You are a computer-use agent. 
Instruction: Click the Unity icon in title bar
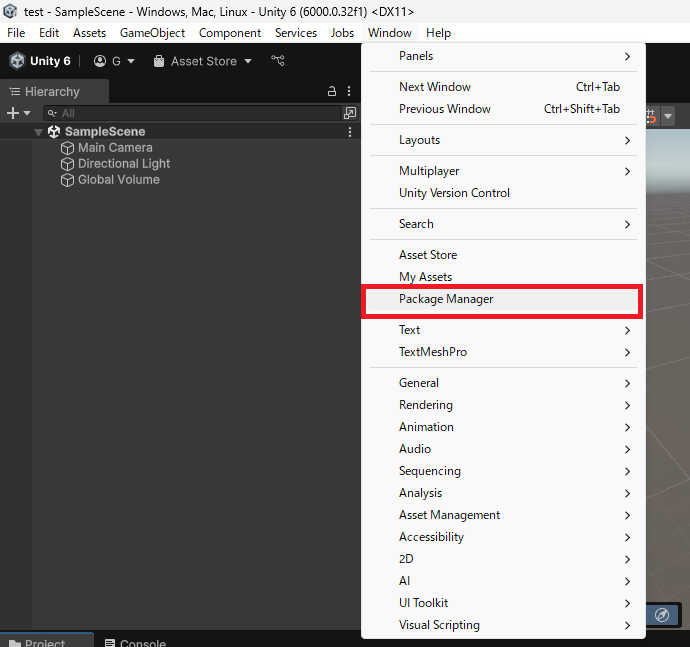[x=10, y=11]
